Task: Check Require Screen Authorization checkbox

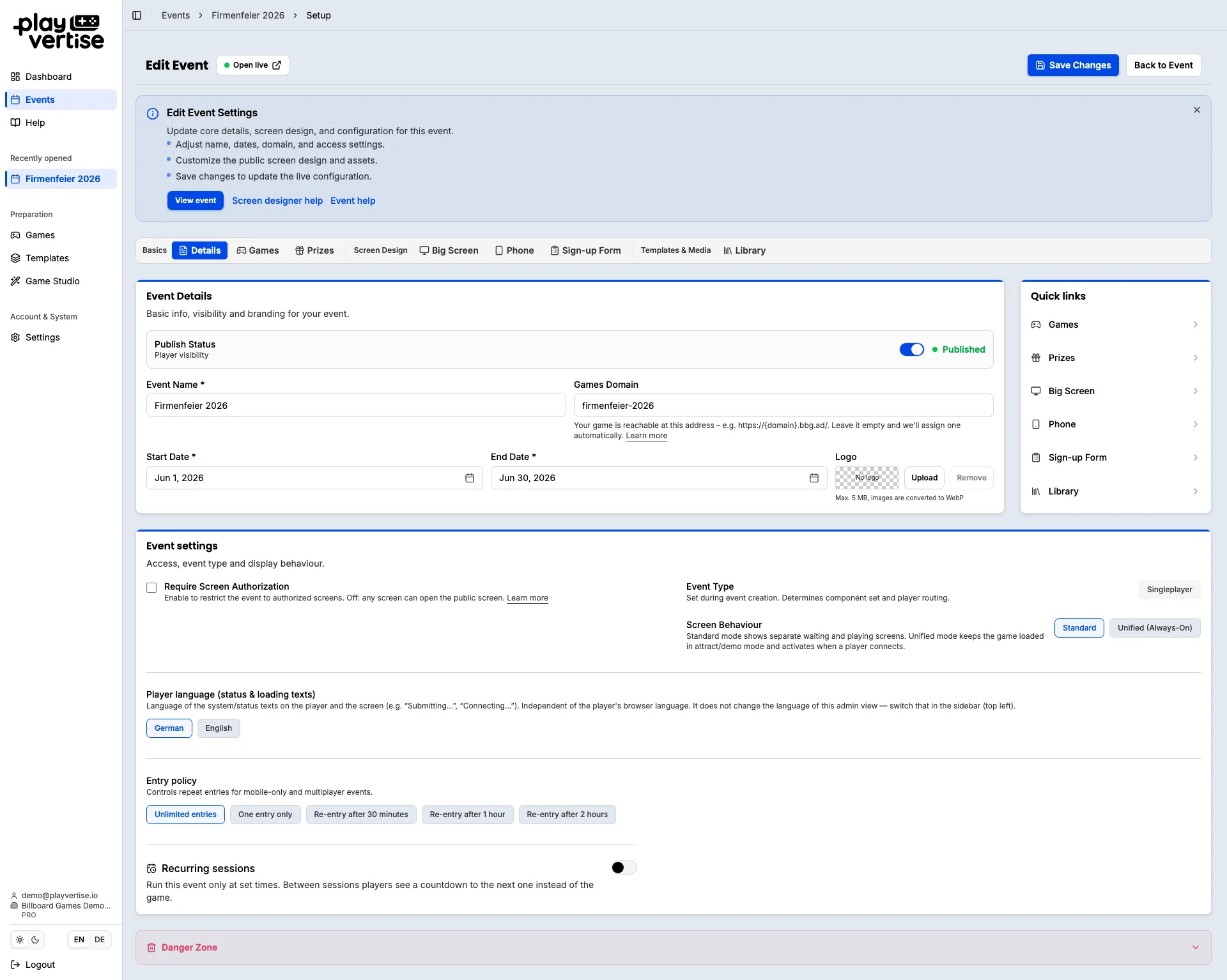Action: click(151, 588)
